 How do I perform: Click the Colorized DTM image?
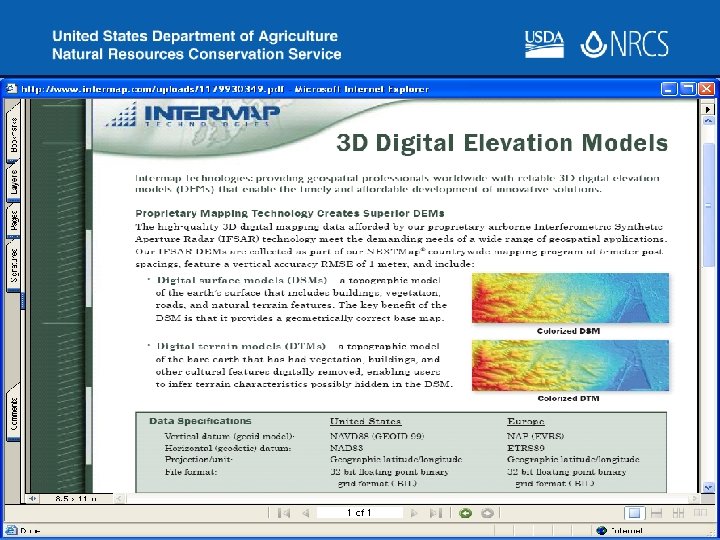point(570,366)
